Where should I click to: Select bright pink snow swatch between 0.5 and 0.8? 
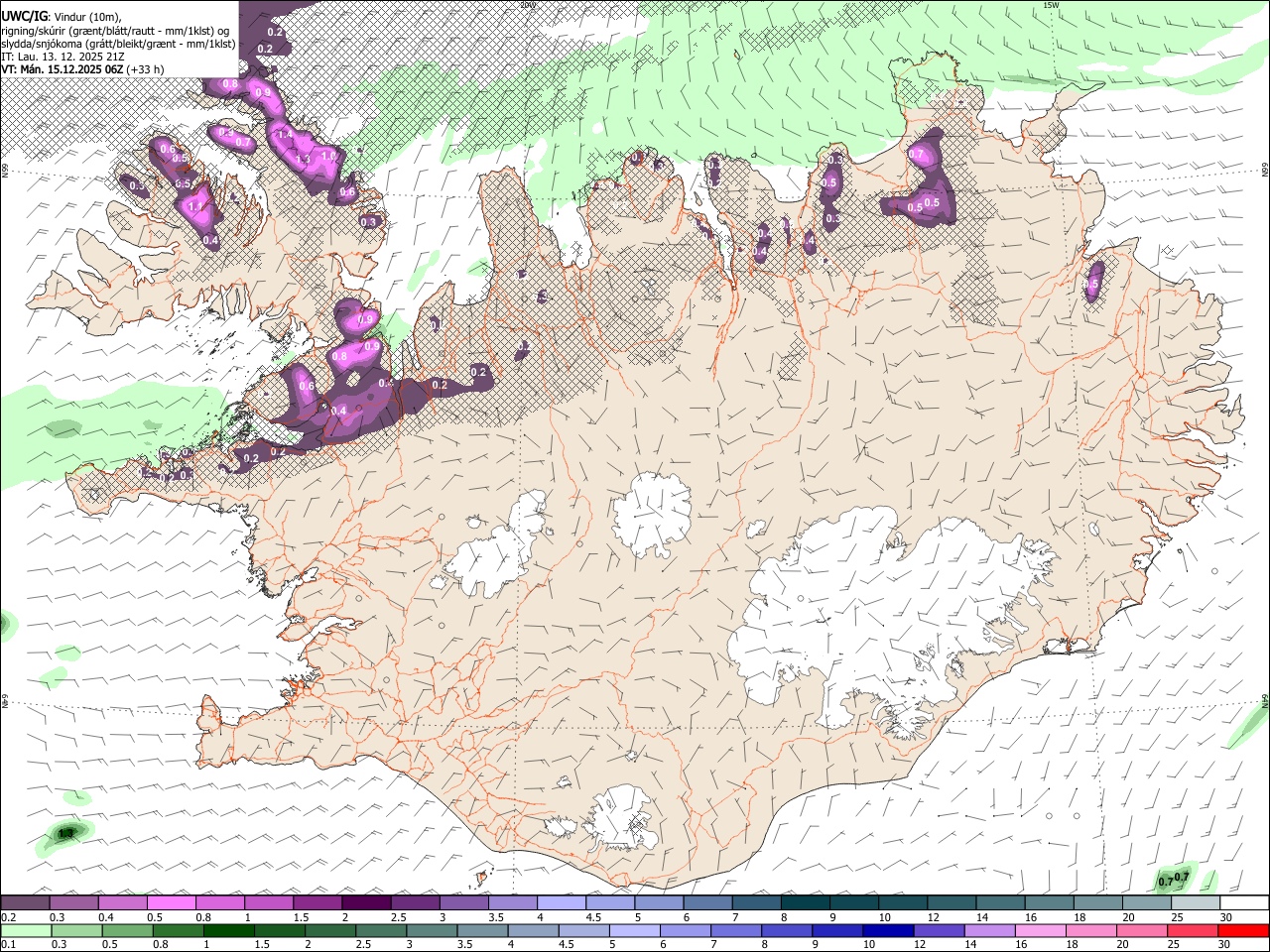[x=171, y=902]
